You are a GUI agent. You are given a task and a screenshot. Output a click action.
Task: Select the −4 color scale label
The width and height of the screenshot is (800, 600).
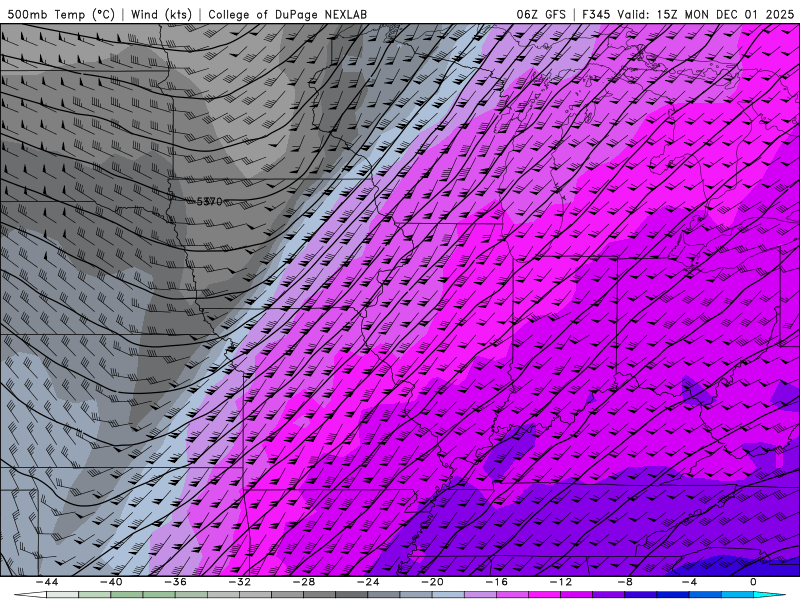coord(690,582)
